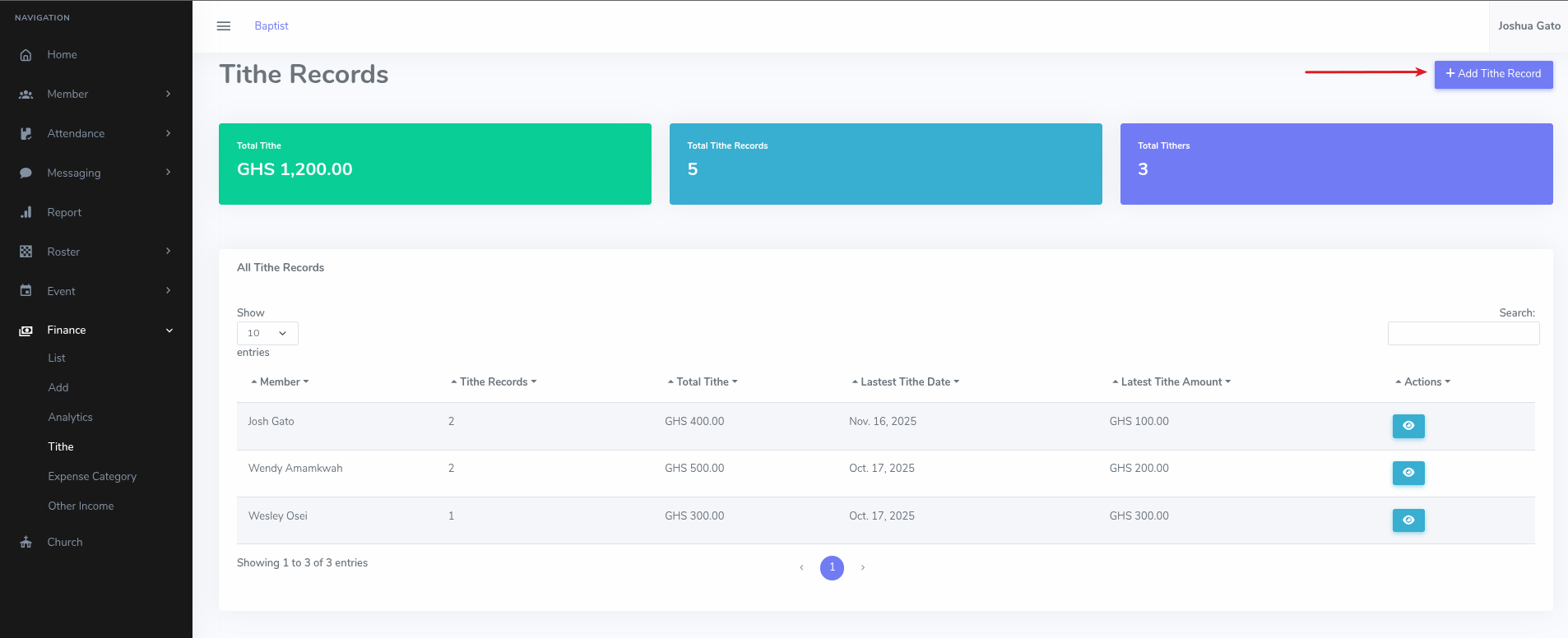The image size is (1568, 638).
Task: Click the Roster grid icon
Action: [x=26, y=252]
